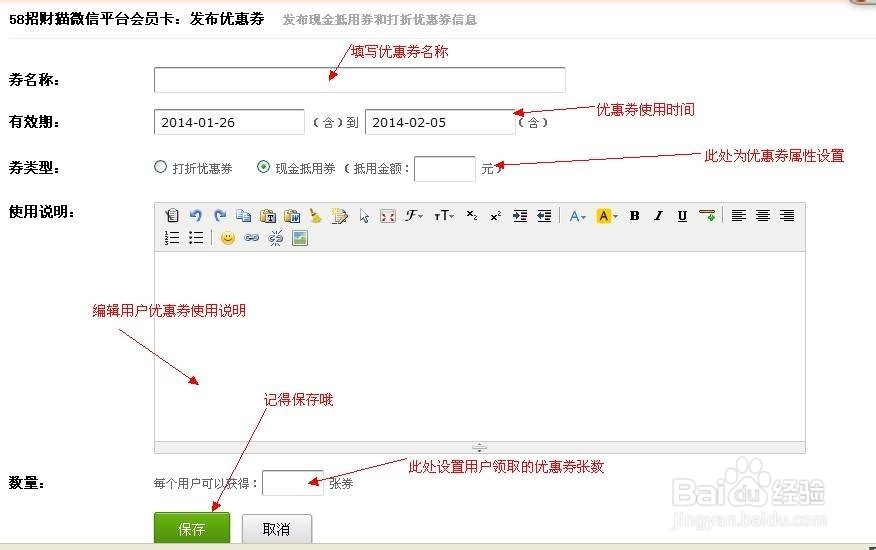The width and height of the screenshot is (876, 550).
Task: Undo the last edit in the editor
Action: pos(196,215)
